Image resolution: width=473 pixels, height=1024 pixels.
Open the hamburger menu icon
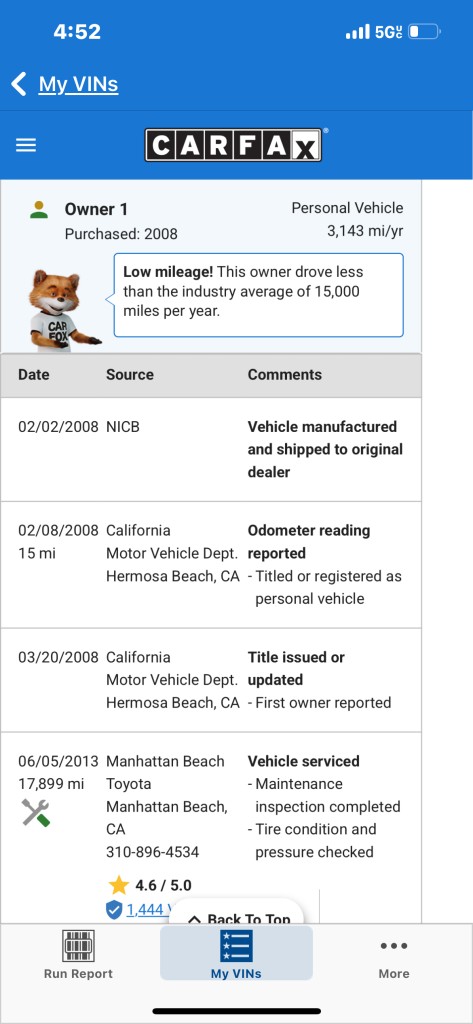tap(25, 145)
